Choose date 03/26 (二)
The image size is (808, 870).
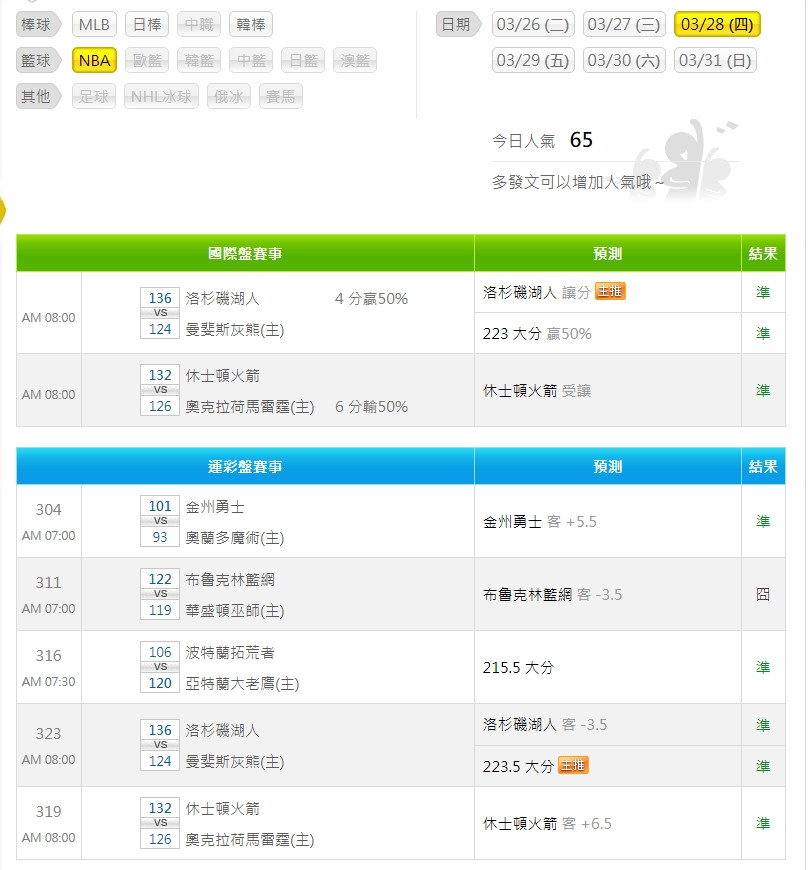pyautogui.click(x=533, y=24)
